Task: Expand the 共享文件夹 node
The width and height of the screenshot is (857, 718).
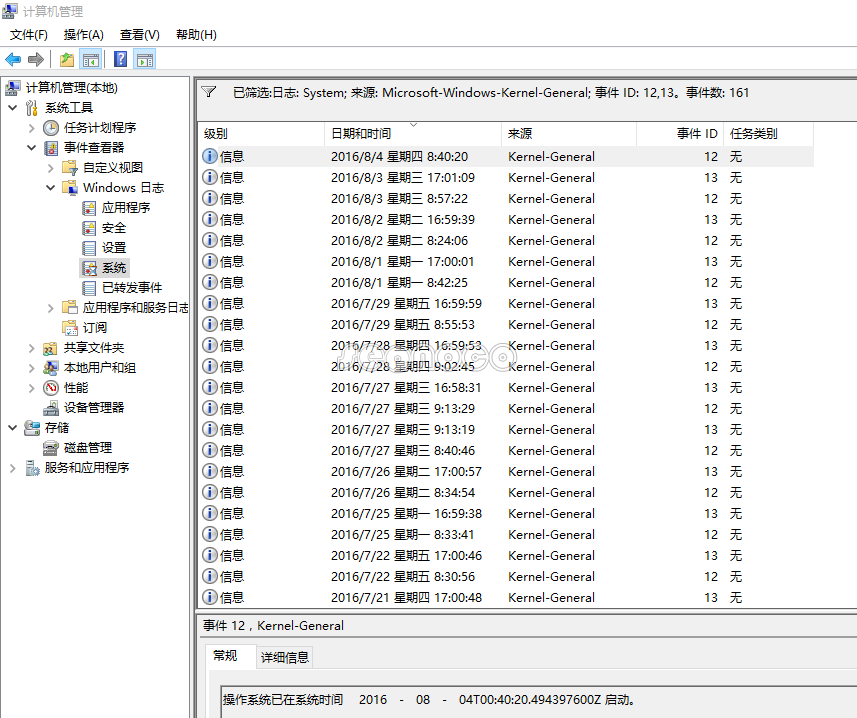Action: click(x=31, y=348)
